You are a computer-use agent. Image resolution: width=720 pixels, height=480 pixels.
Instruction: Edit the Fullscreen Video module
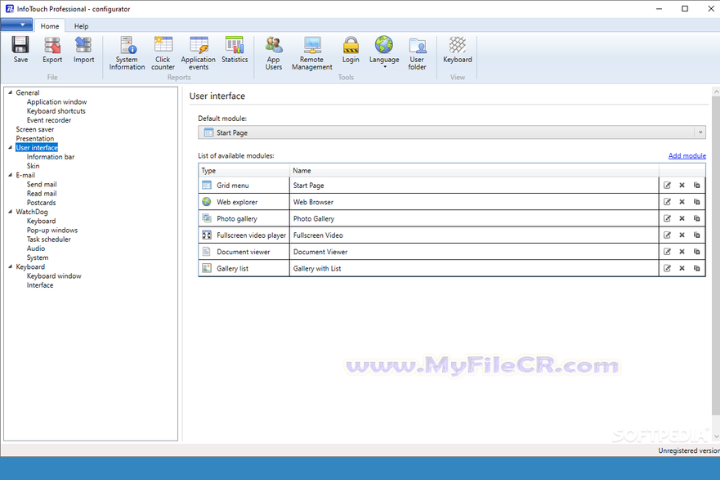(x=667, y=235)
